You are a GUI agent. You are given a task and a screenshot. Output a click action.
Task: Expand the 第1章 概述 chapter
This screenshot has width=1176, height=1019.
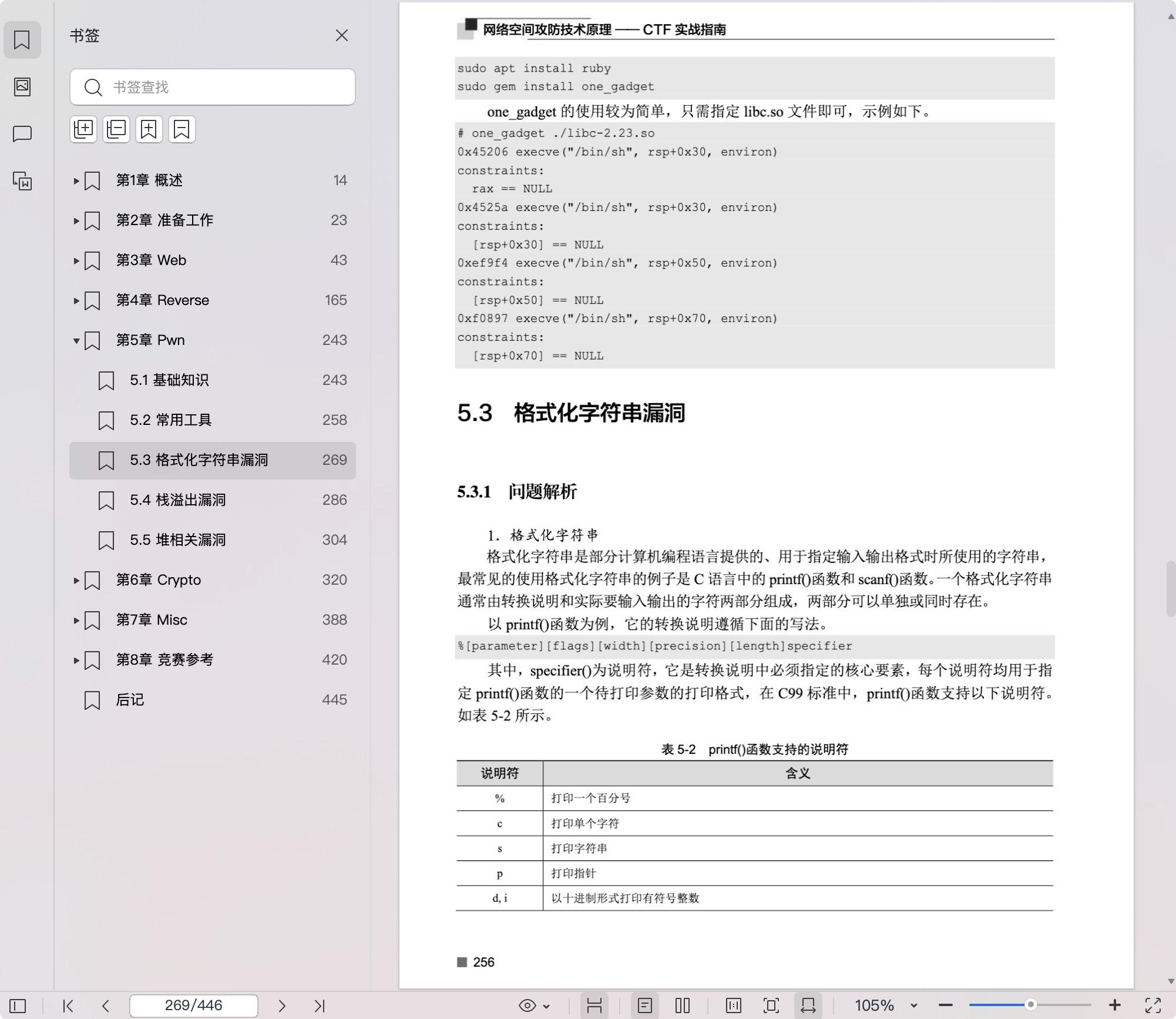[76, 180]
